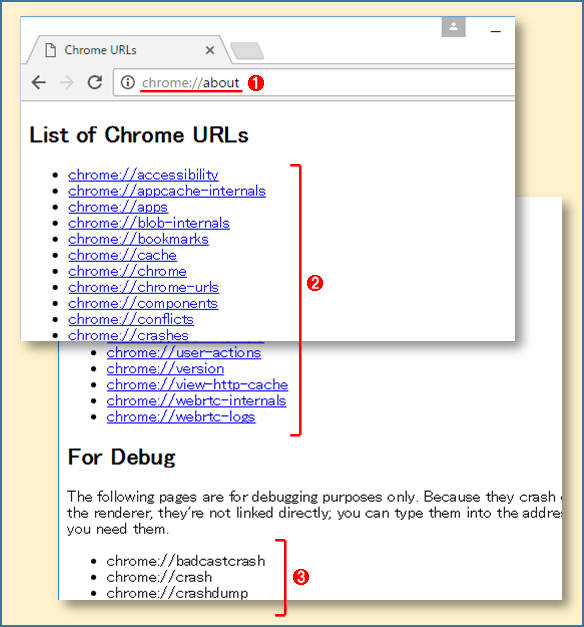Open chrome://webrtc-internals link
Screen dimensions: 584x627
(196, 401)
